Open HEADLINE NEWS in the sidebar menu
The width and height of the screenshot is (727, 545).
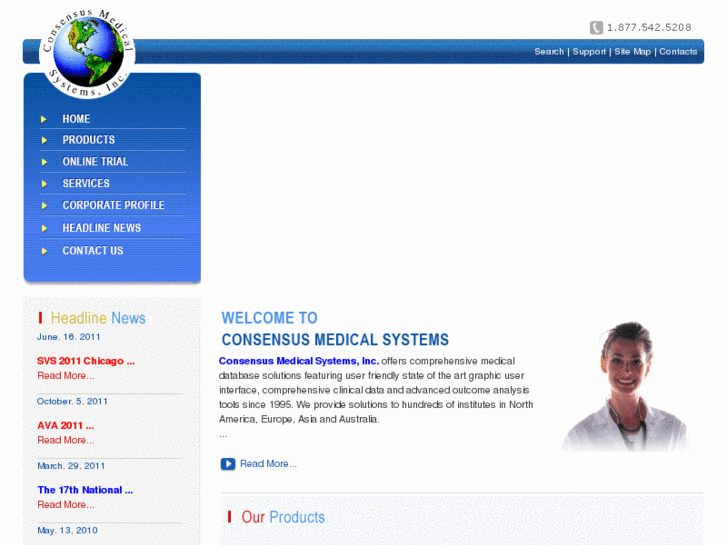102,228
